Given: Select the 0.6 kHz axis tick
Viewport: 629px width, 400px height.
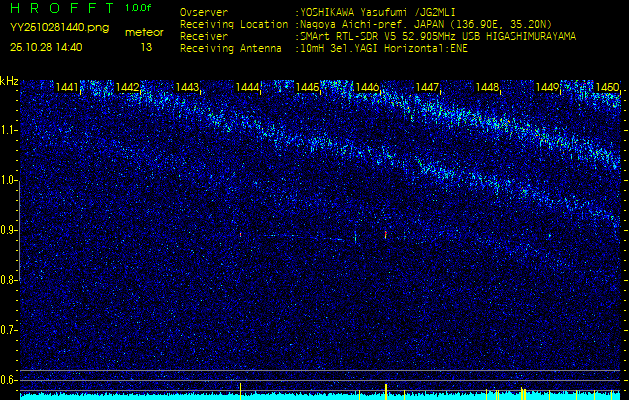Looking at the screenshot, I should 9,379.
